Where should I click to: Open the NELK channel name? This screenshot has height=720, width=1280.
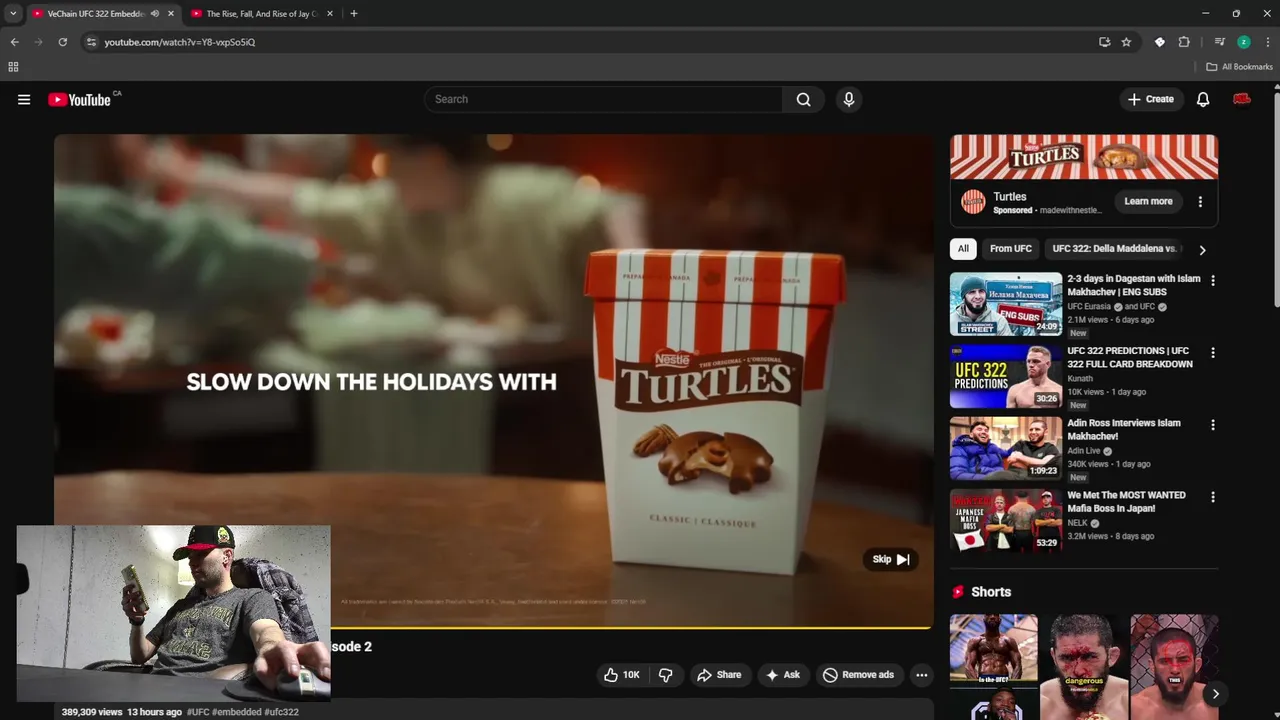pyautogui.click(x=1078, y=523)
